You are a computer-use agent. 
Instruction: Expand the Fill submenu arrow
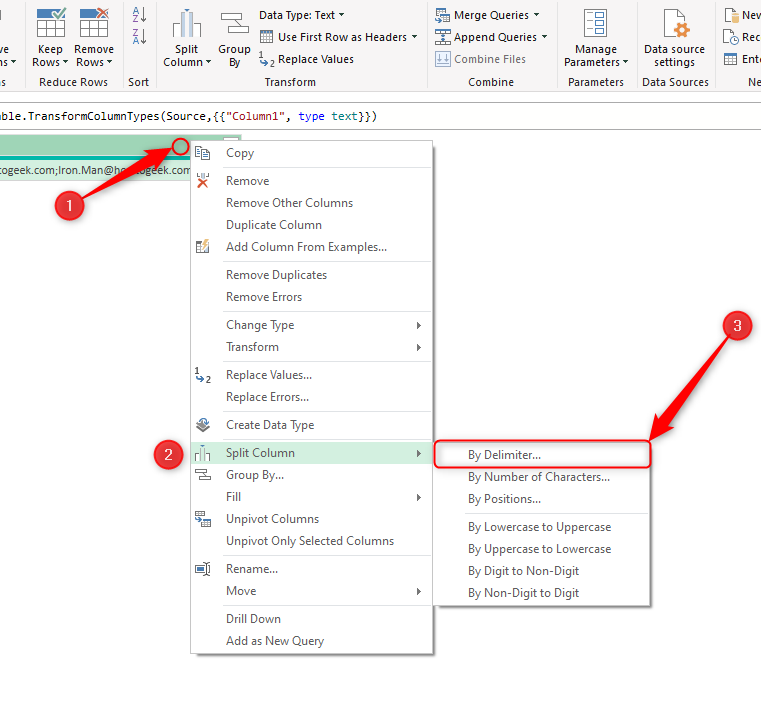coord(418,497)
